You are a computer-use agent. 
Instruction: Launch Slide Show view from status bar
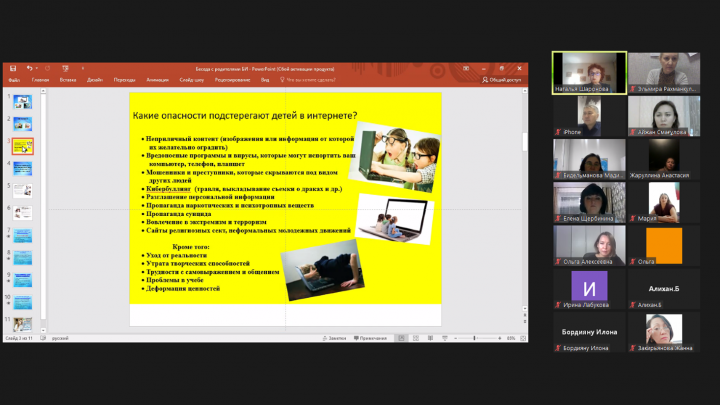click(444, 338)
